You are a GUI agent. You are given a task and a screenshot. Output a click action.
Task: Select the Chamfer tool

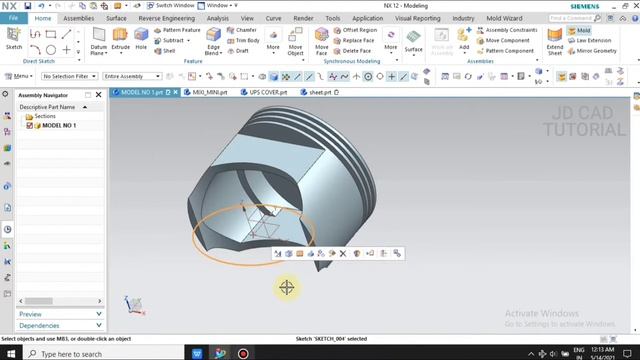[242, 30]
